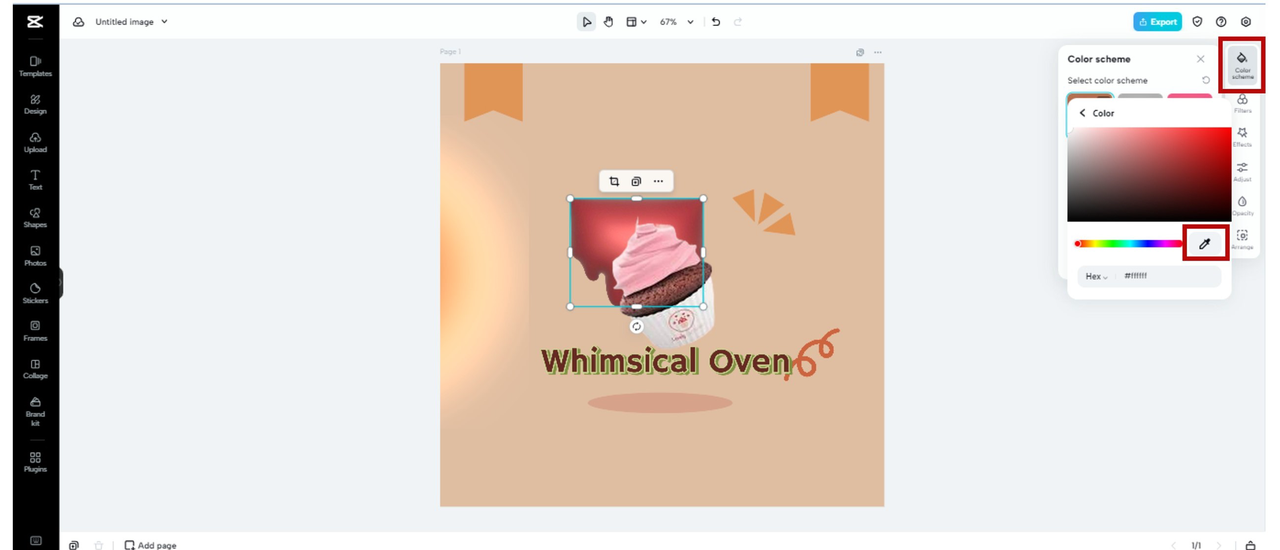Open the Design panel
This screenshot has width=1280, height=550.
tap(35, 104)
